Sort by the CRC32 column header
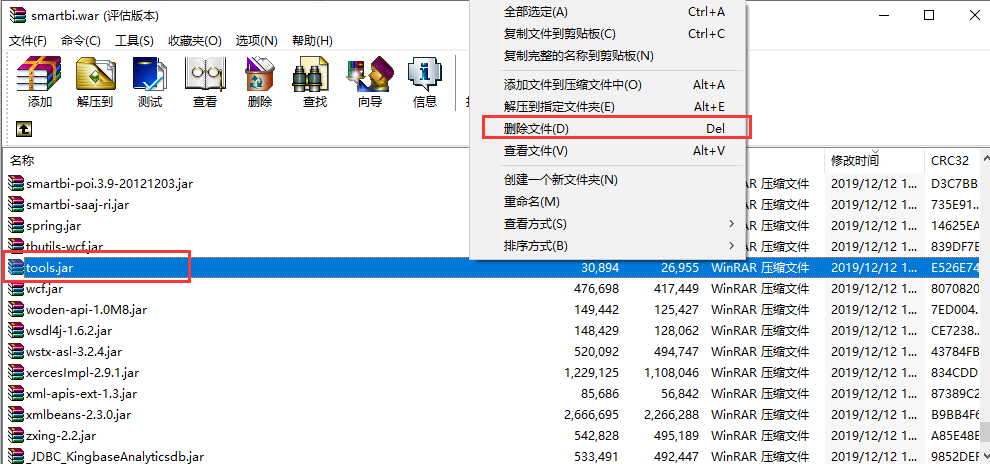Screen dimensions: 990x464 tap(950, 160)
